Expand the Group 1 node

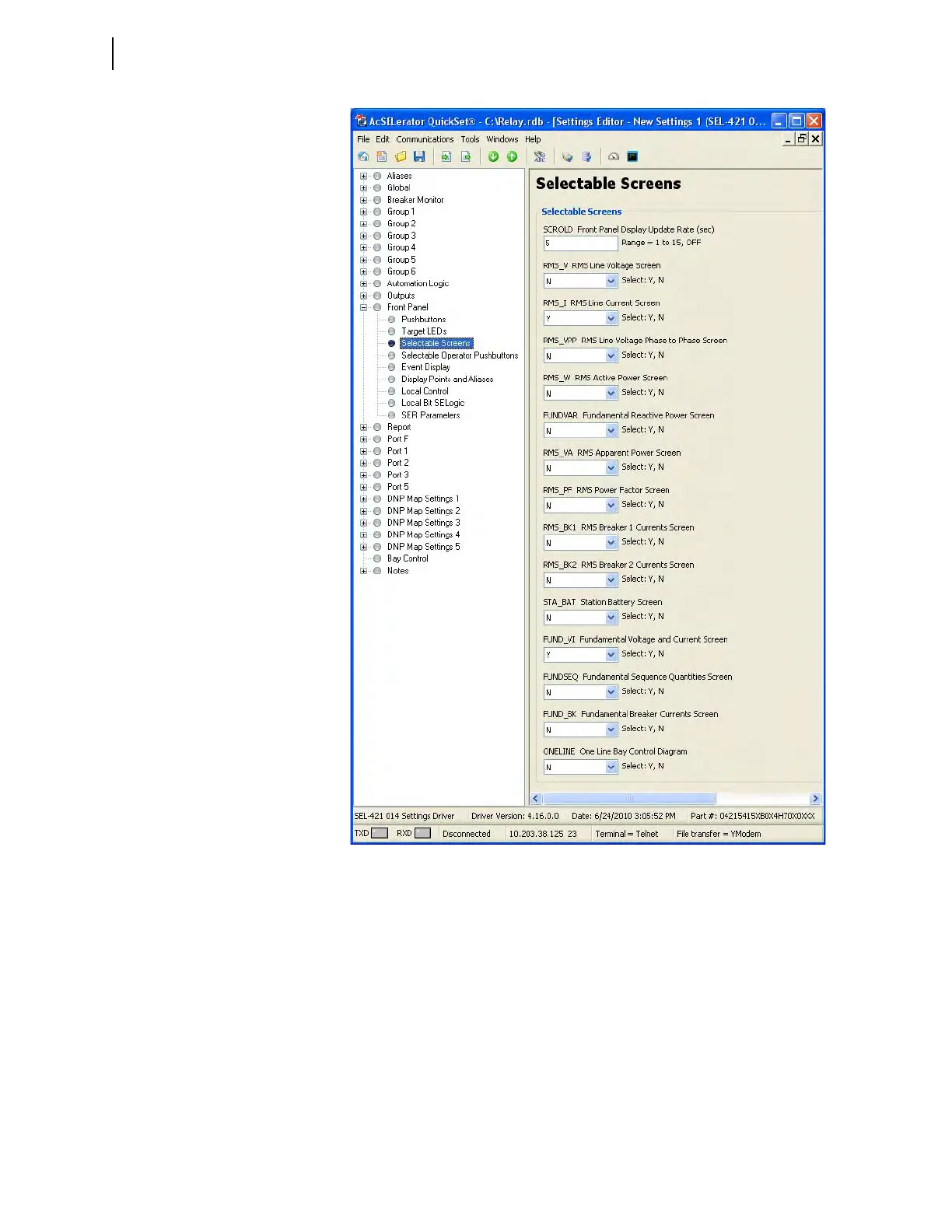coord(363,212)
